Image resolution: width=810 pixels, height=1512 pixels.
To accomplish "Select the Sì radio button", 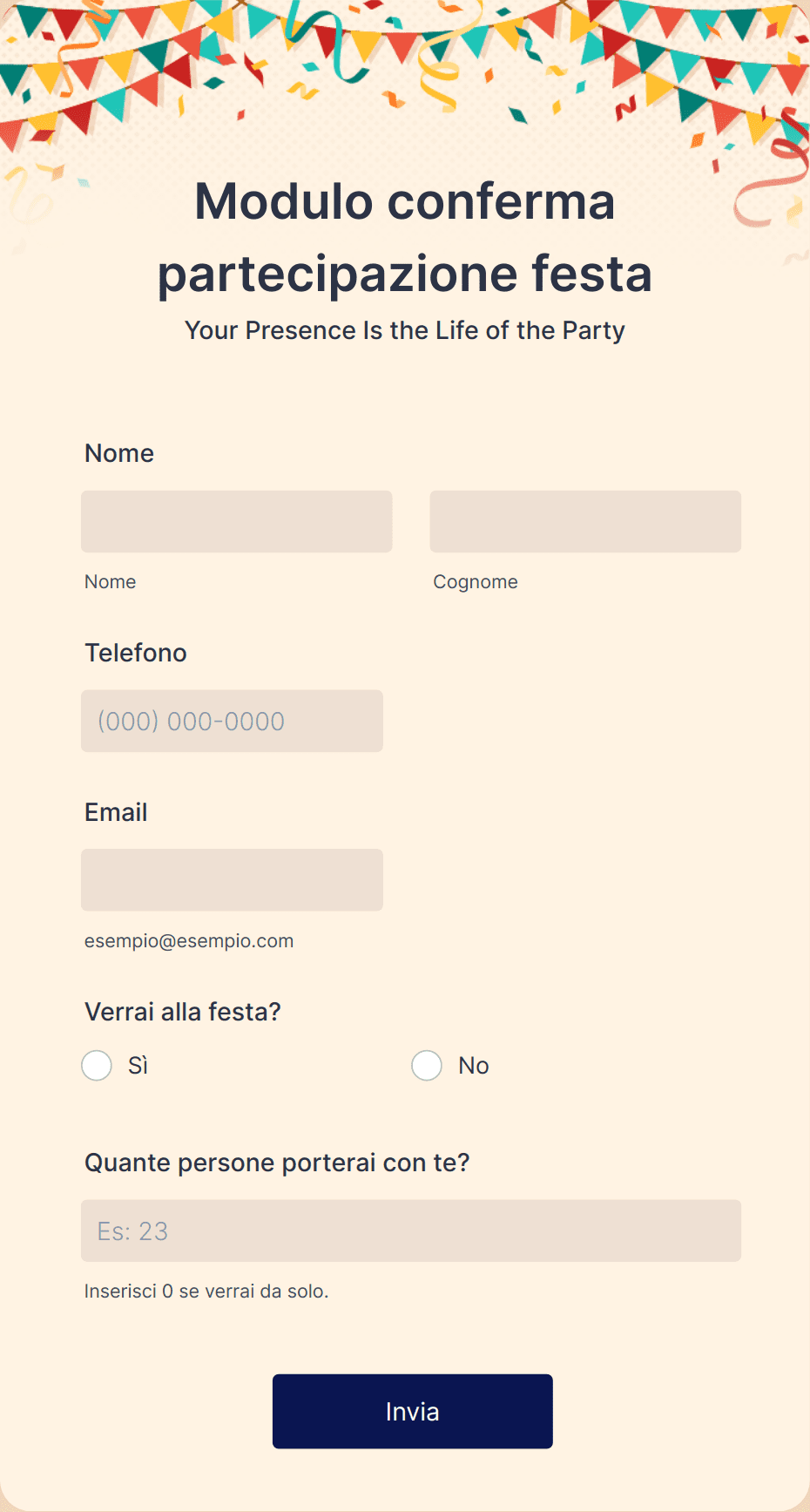I will pyautogui.click(x=97, y=1065).
